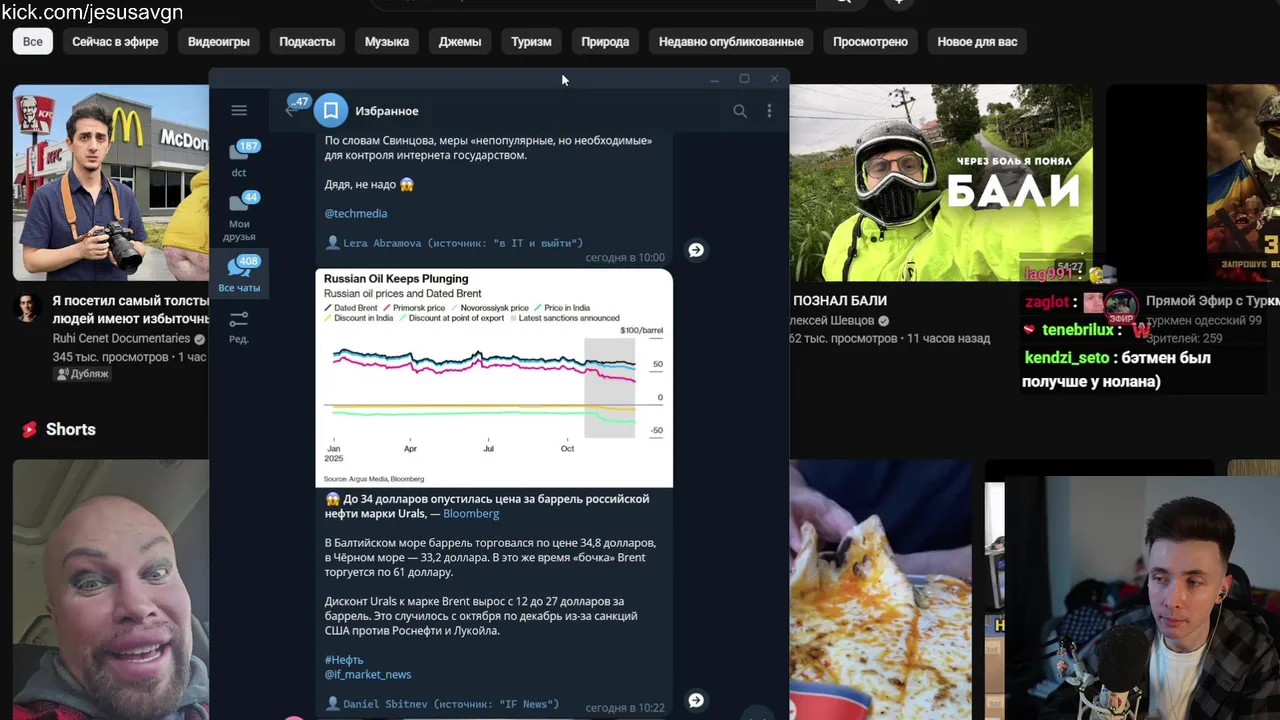
Task: Select the Музыка chip
Action: (x=387, y=41)
